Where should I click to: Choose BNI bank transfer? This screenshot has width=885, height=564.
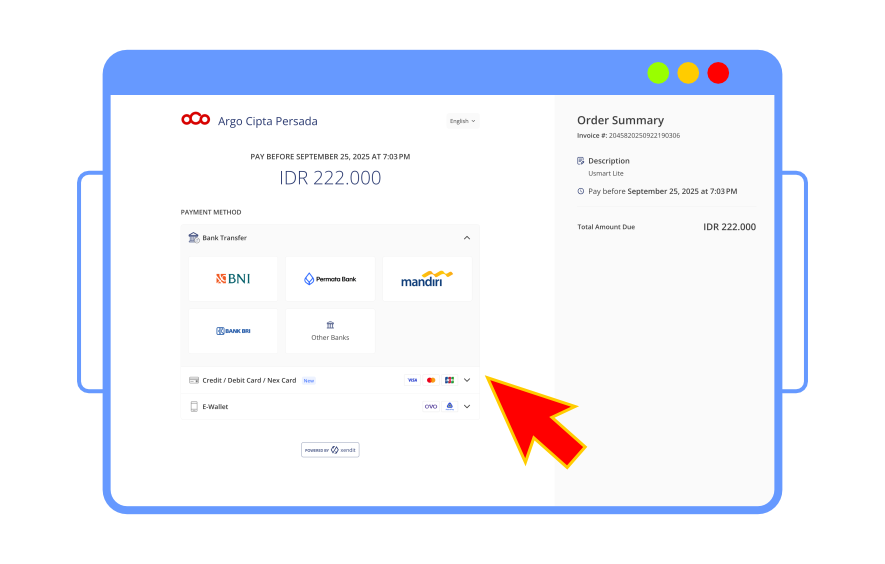click(233, 279)
